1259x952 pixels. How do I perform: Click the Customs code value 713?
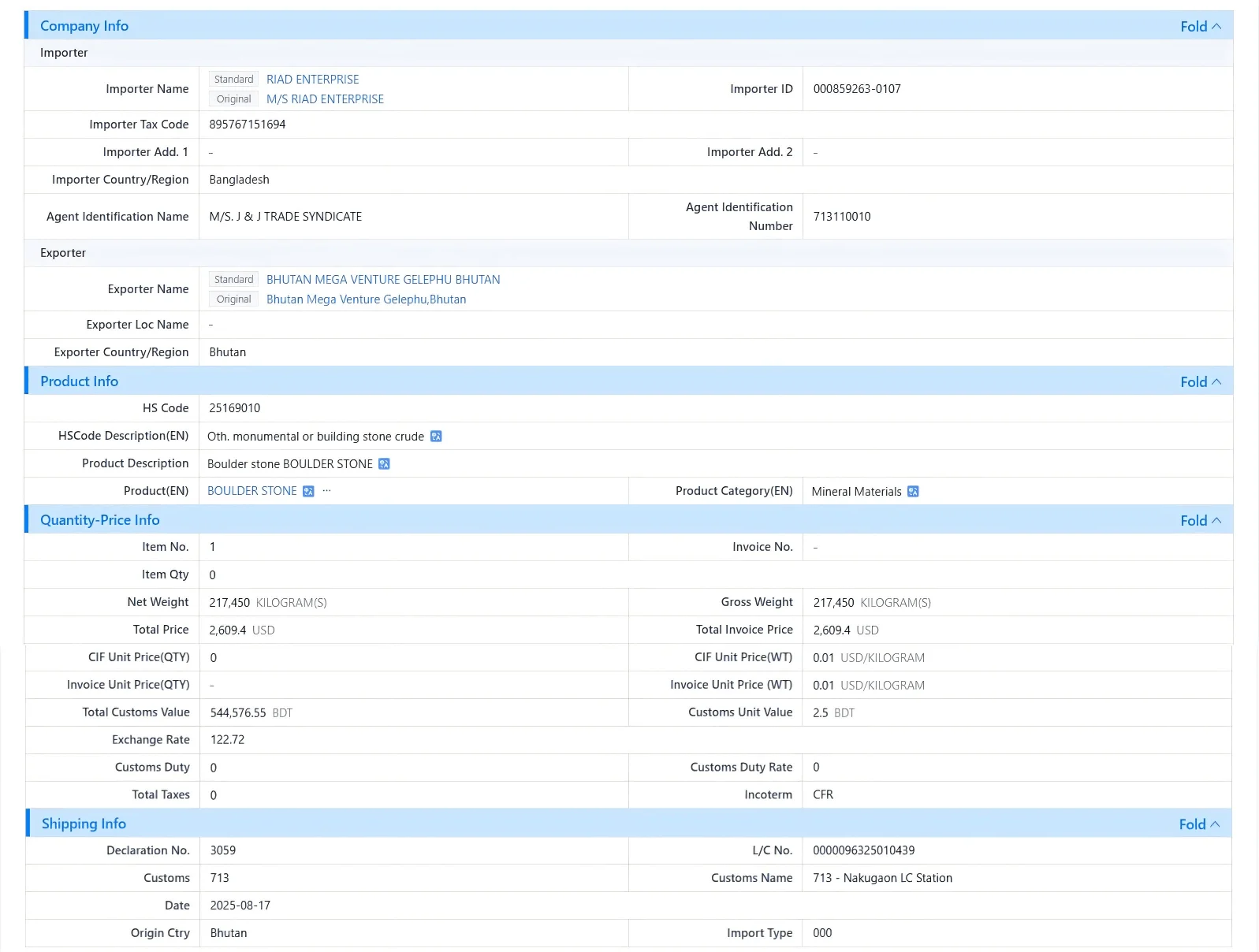pyautogui.click(x=219, y=878)
